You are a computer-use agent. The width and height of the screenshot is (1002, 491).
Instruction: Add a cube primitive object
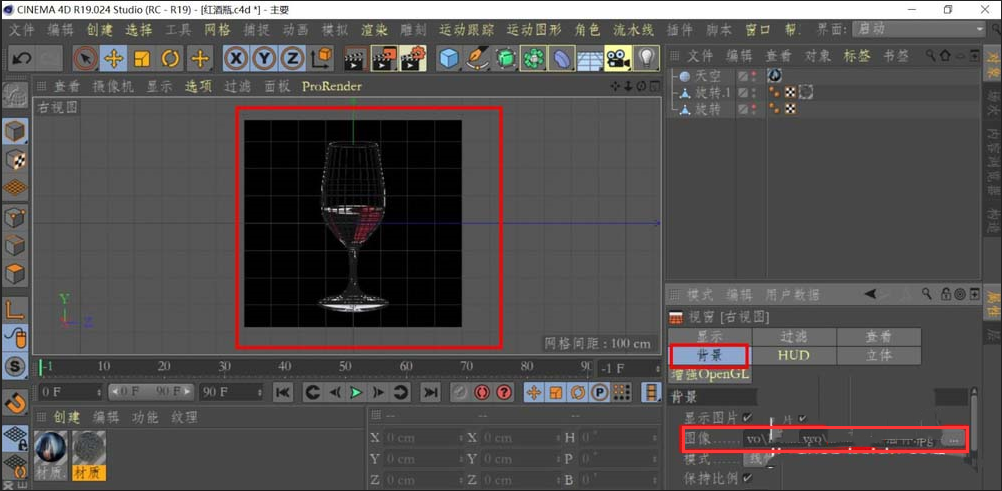coord(449,59)
